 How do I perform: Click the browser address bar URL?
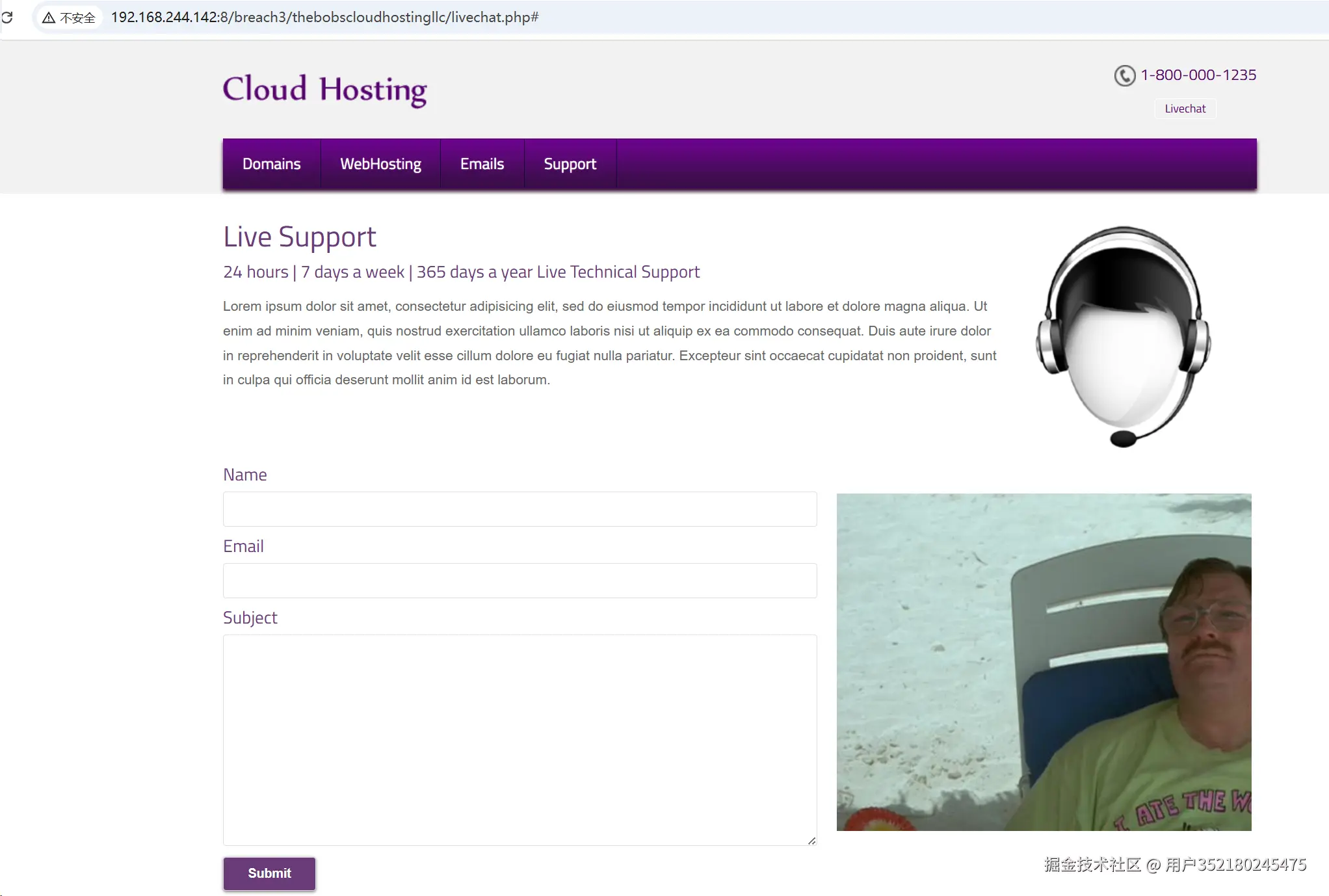coord(324,18)
